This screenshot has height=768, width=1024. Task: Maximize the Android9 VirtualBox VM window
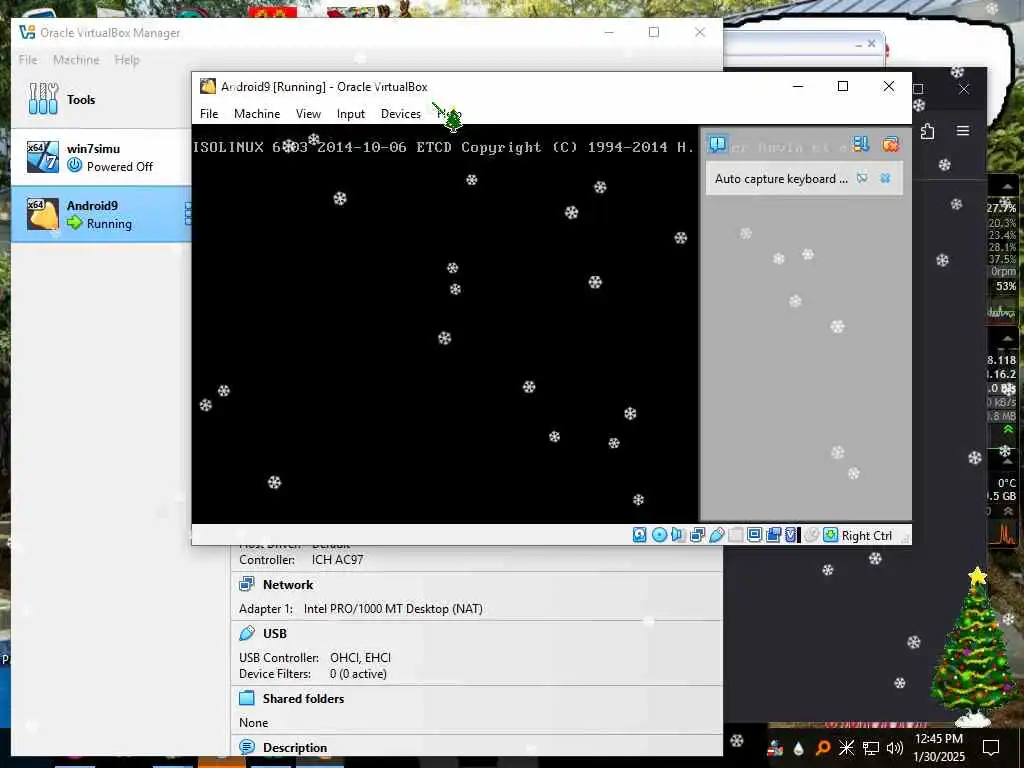(843, 86)
